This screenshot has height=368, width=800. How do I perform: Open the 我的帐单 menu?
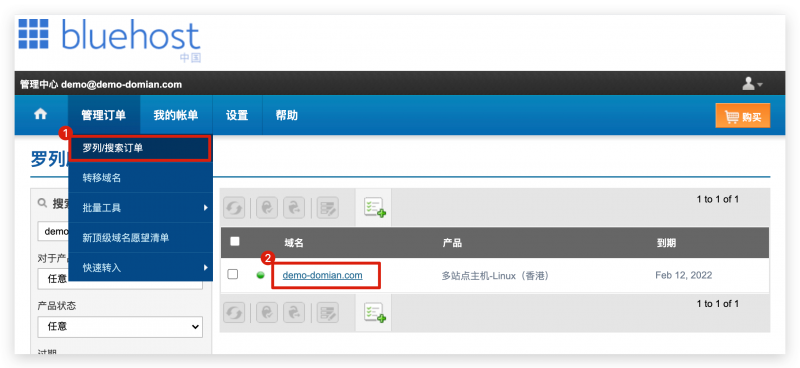(x=176, y=115)
